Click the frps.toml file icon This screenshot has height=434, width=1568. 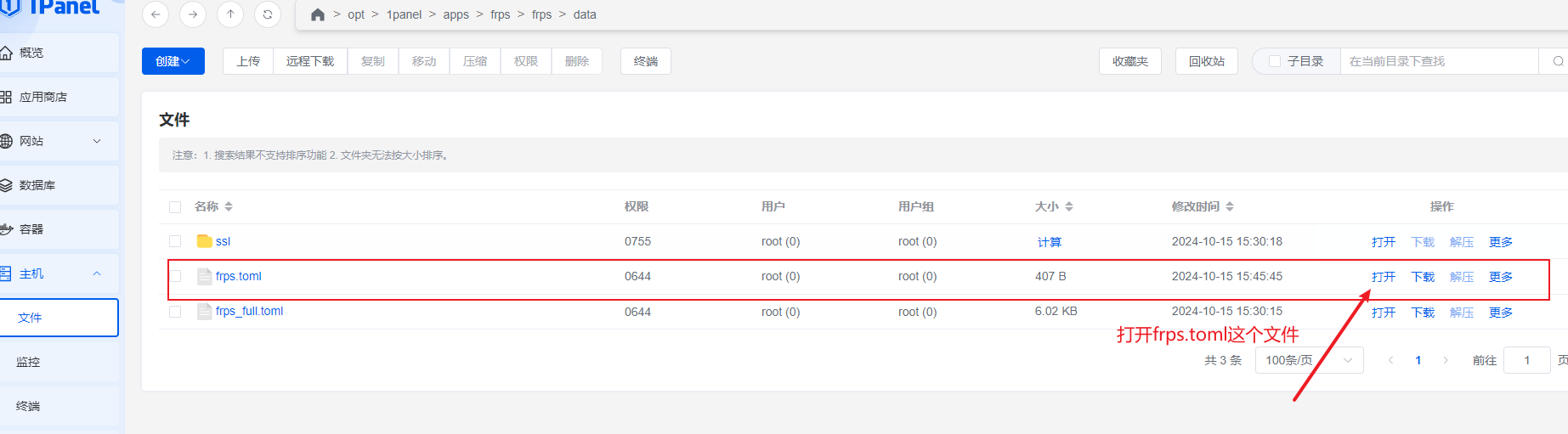[x=204, y=276]
